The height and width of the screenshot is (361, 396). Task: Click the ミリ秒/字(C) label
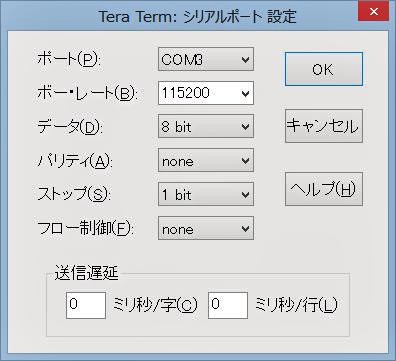coord(155,305)
